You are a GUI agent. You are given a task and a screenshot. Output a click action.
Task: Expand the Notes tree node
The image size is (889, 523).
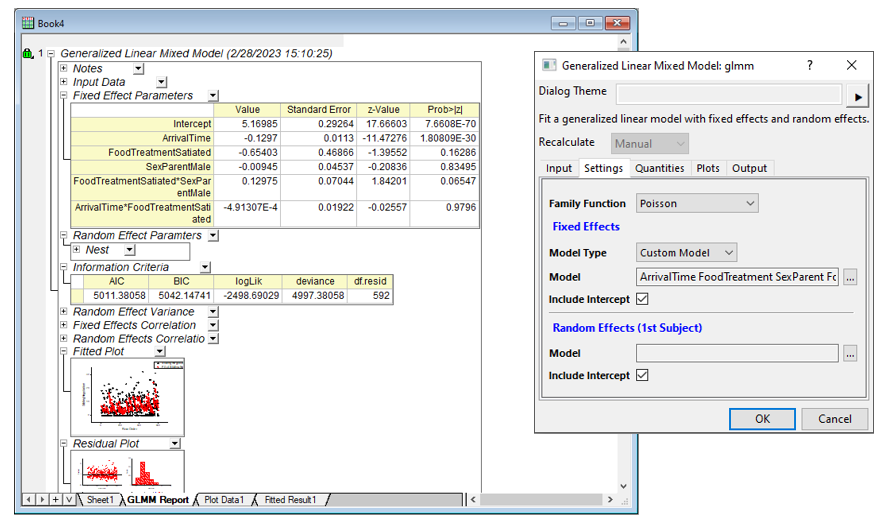point(64,68)
